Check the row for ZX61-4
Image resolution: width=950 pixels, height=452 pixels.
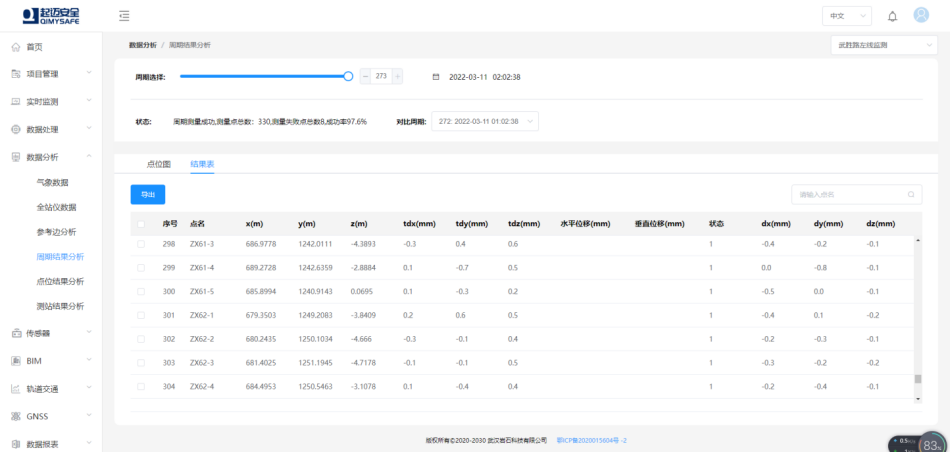[141, 267]
